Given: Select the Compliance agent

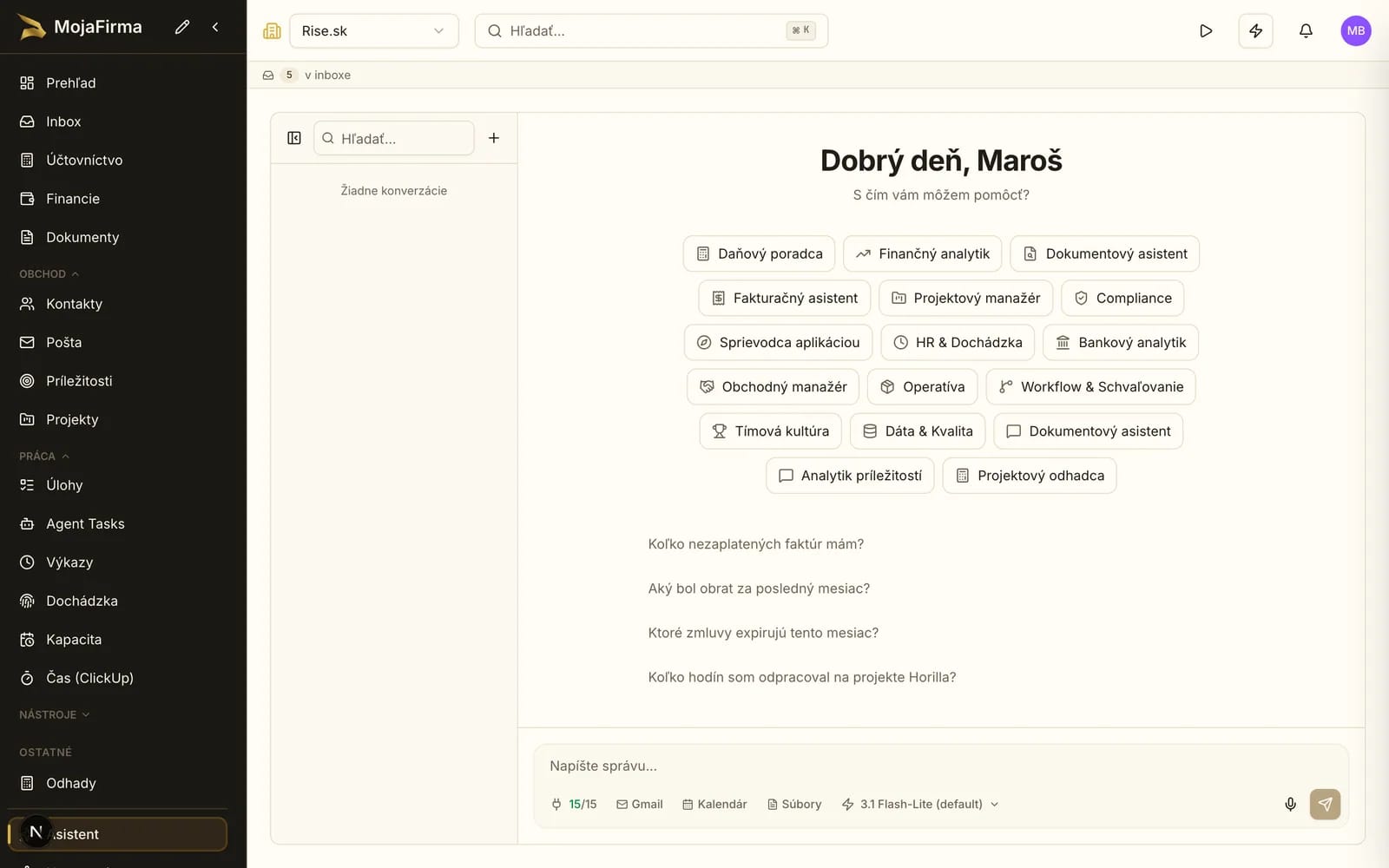Looking at the screenshot, I should [x=1122, y=298].
